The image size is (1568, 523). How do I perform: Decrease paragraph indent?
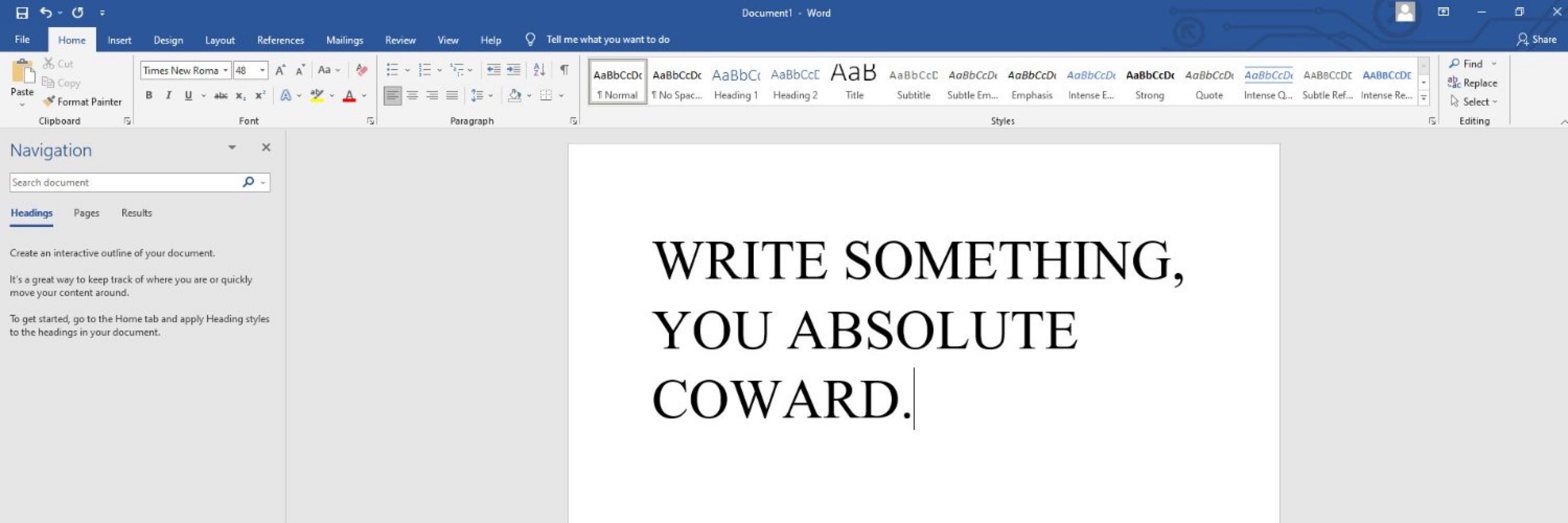click(x=493, y=70)
